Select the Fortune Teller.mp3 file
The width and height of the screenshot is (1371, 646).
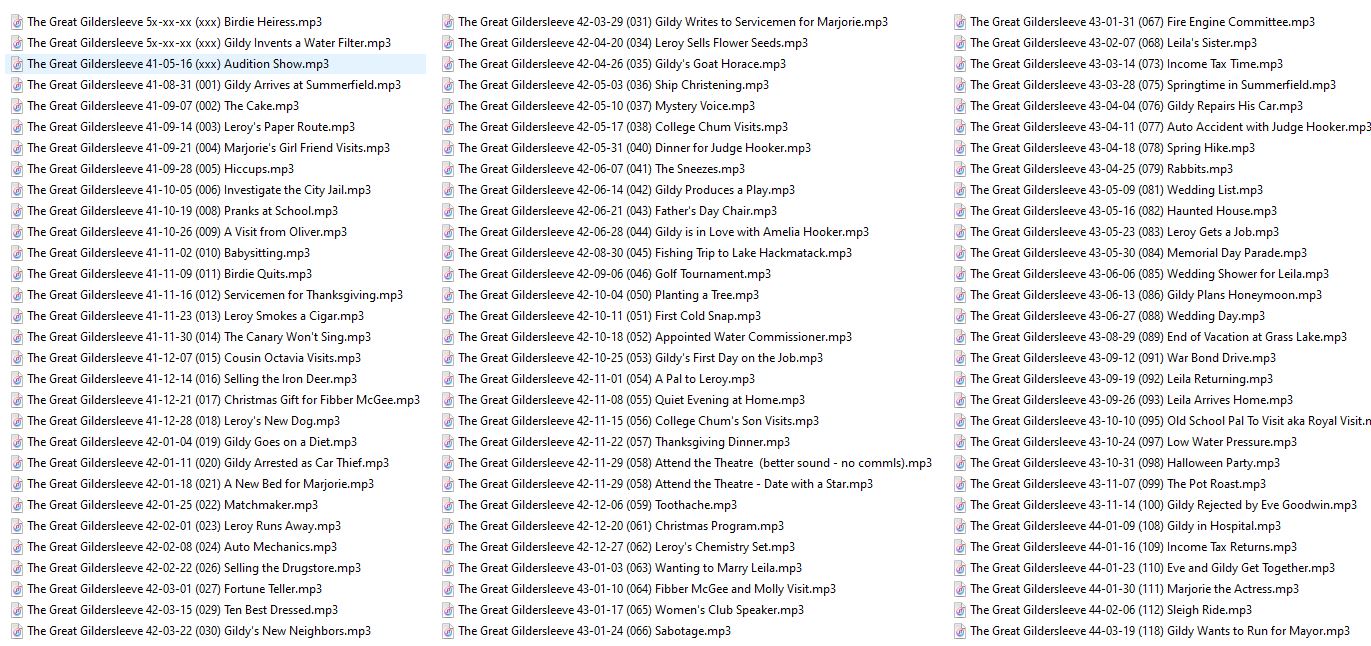pos(174,589)
